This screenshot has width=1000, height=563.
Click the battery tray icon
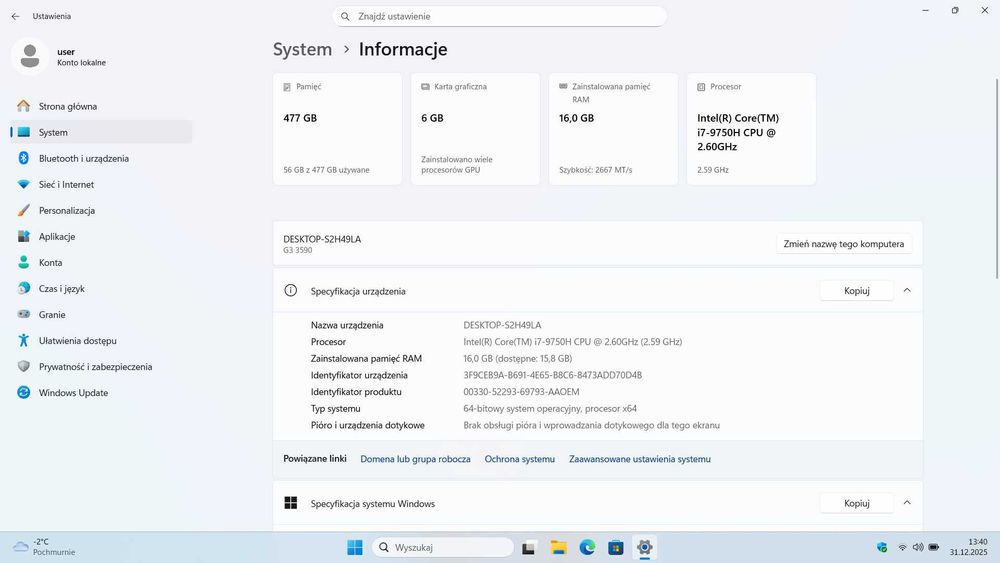tap(934, 547)
